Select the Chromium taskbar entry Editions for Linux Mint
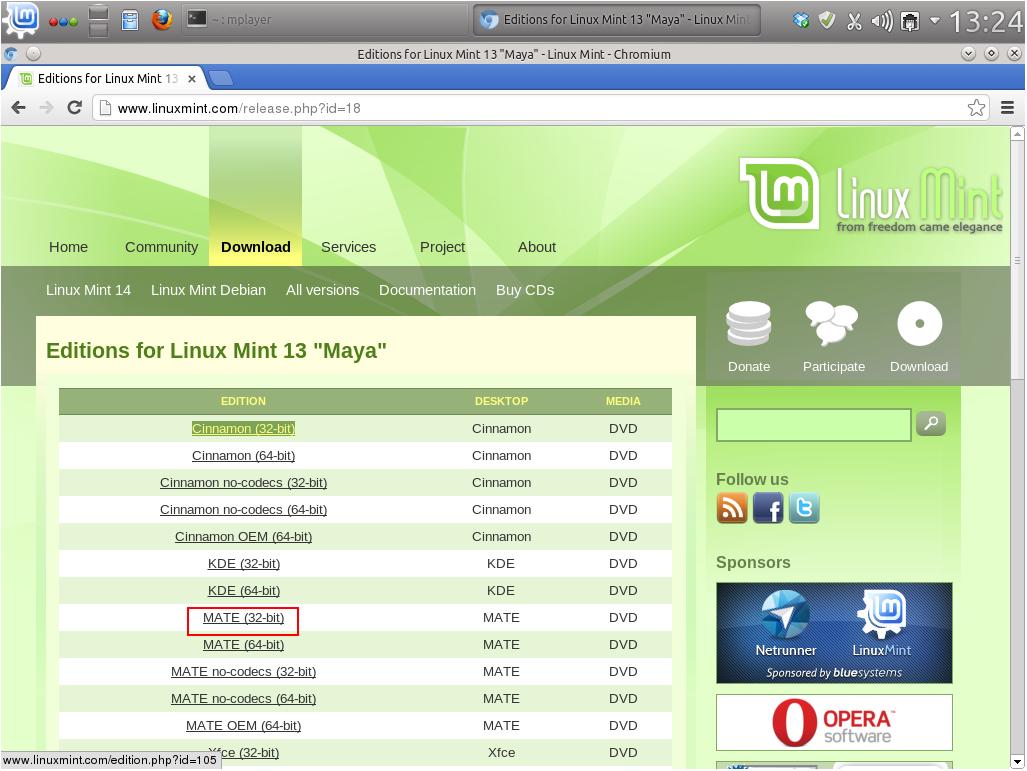 (616, 20)
